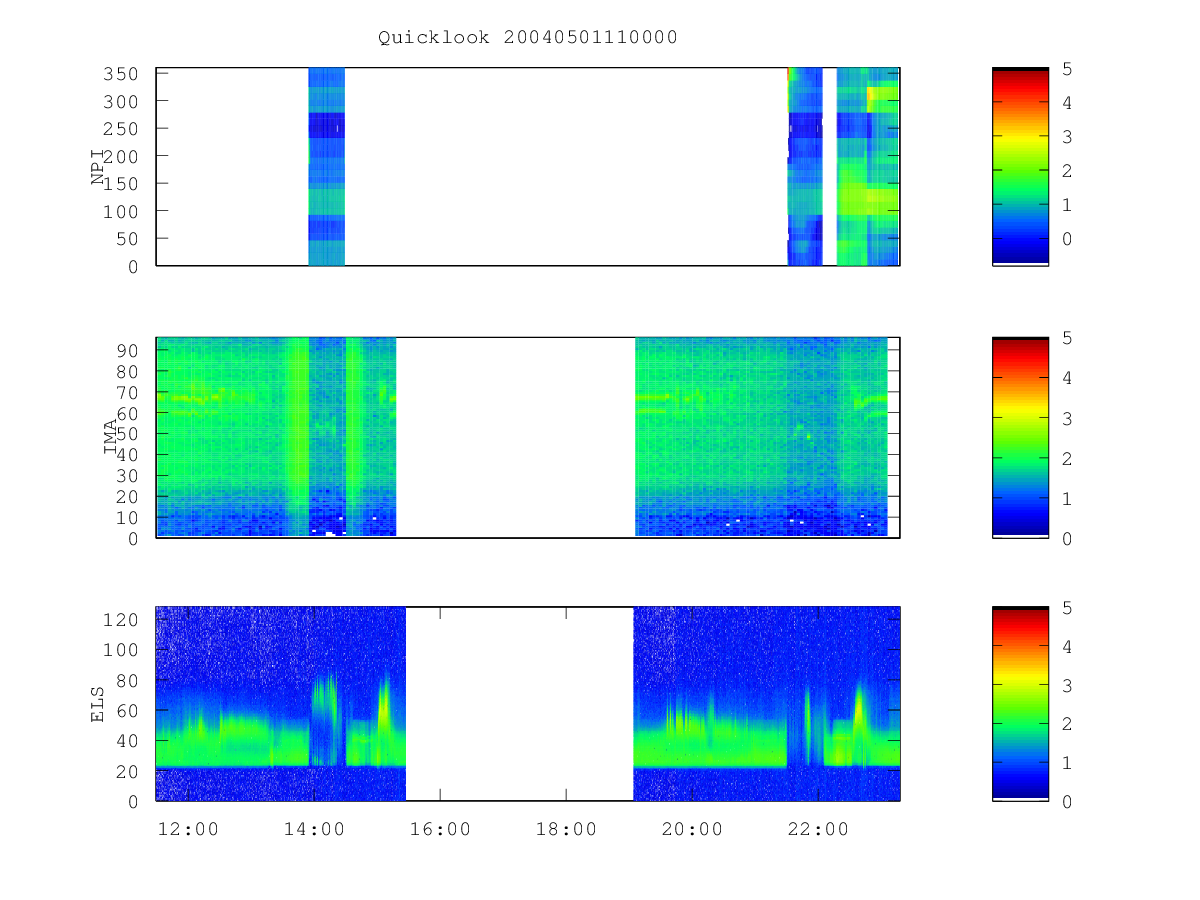
Task: Click the 250 tick on NPI axis
Action: pyautogui.click(x=122, y=129)
